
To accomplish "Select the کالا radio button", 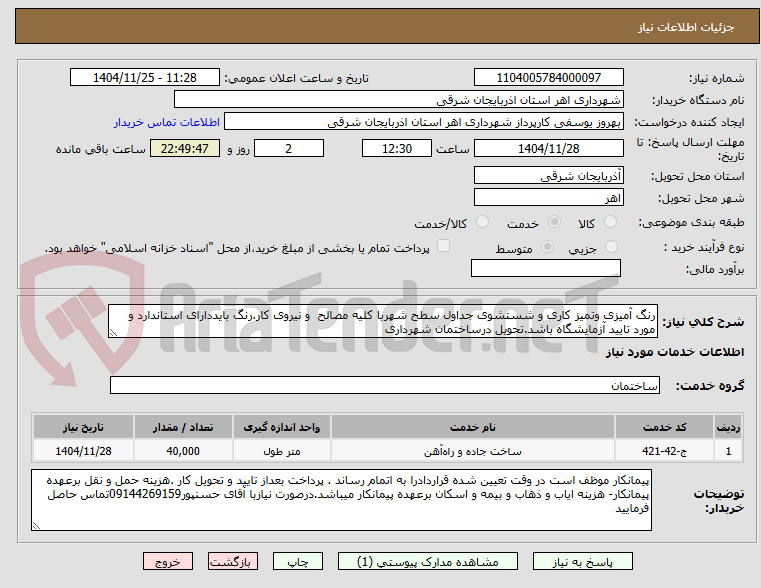I will (610, 222).
